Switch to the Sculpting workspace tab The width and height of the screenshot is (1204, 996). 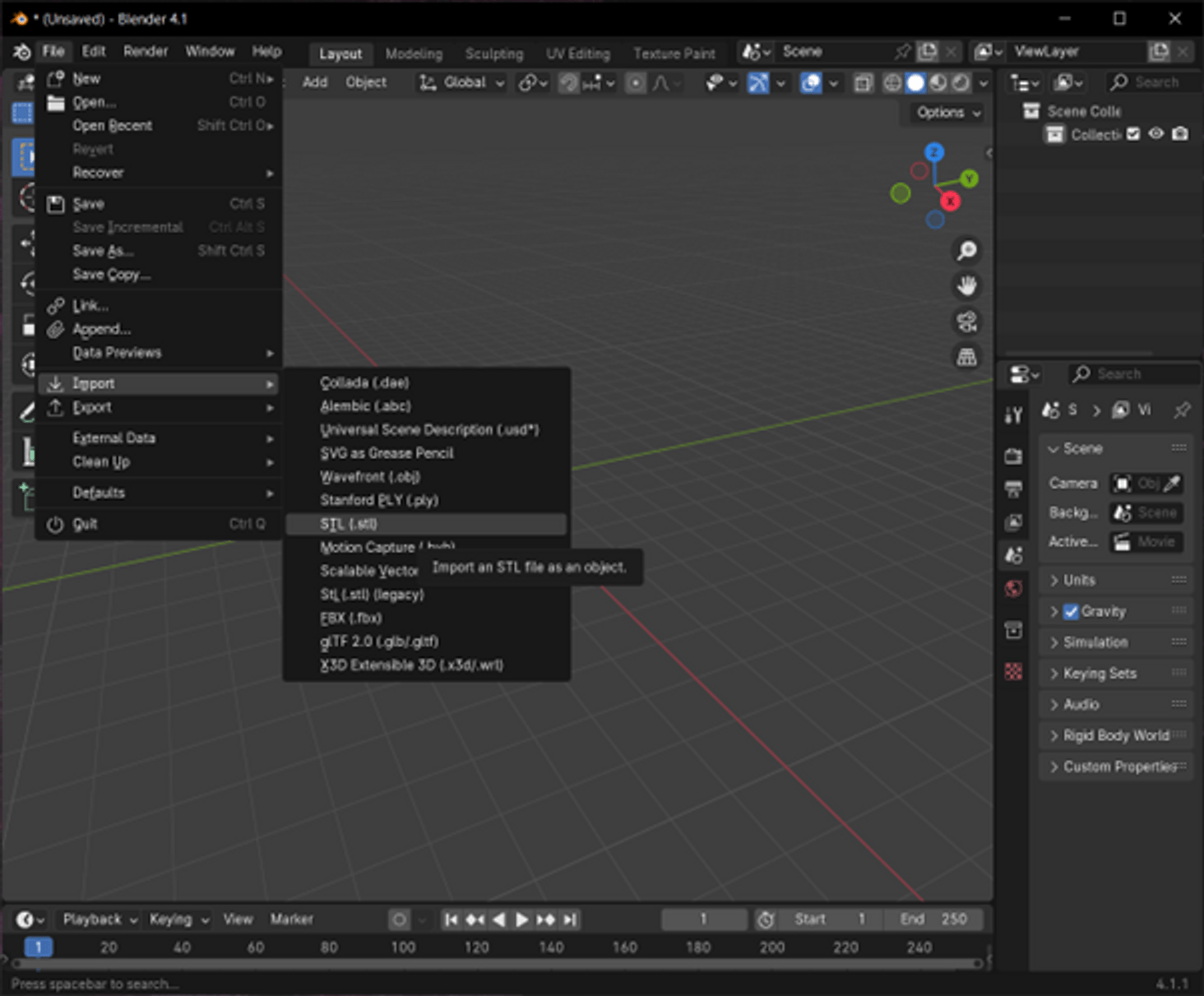click(x=493, y=53)
